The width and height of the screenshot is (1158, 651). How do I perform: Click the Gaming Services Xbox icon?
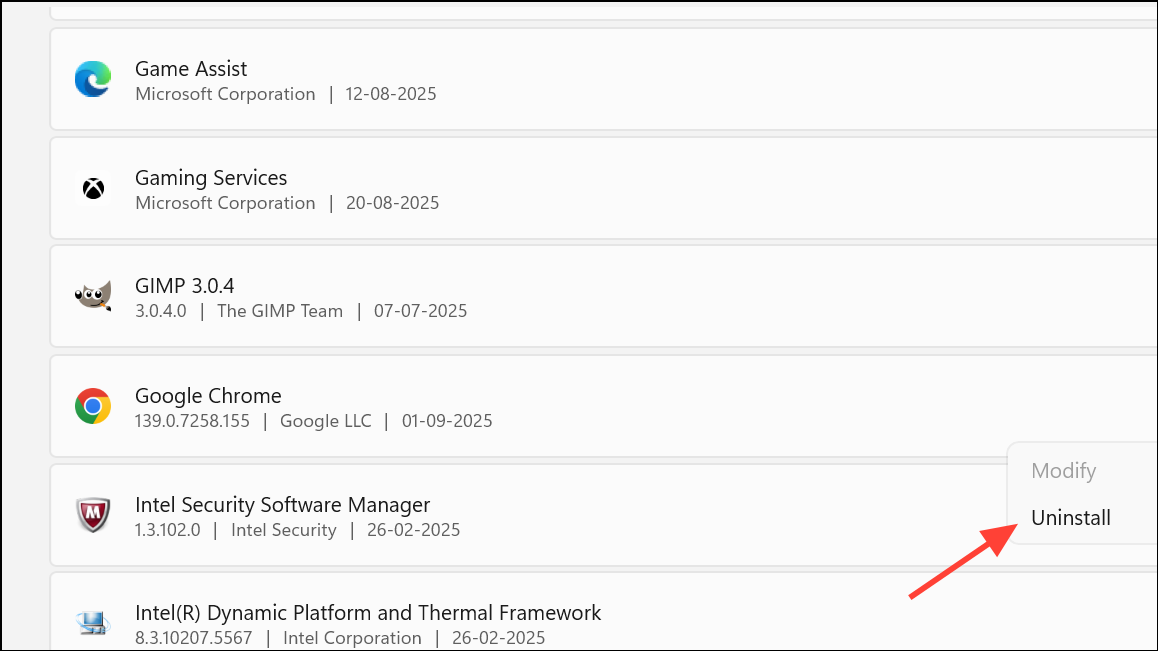click(93, 189)
